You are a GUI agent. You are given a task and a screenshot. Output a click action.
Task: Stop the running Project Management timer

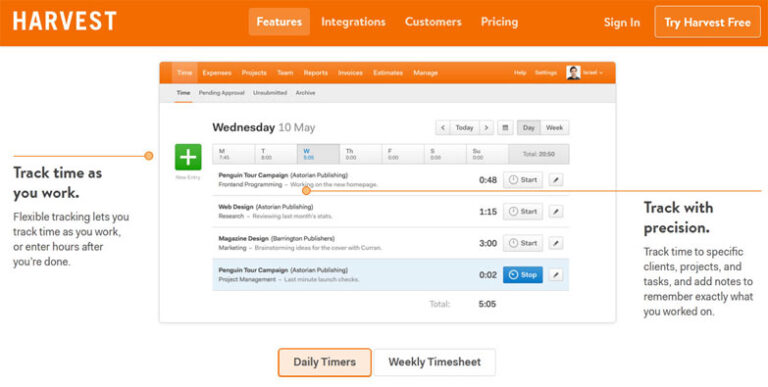[523, 275]
